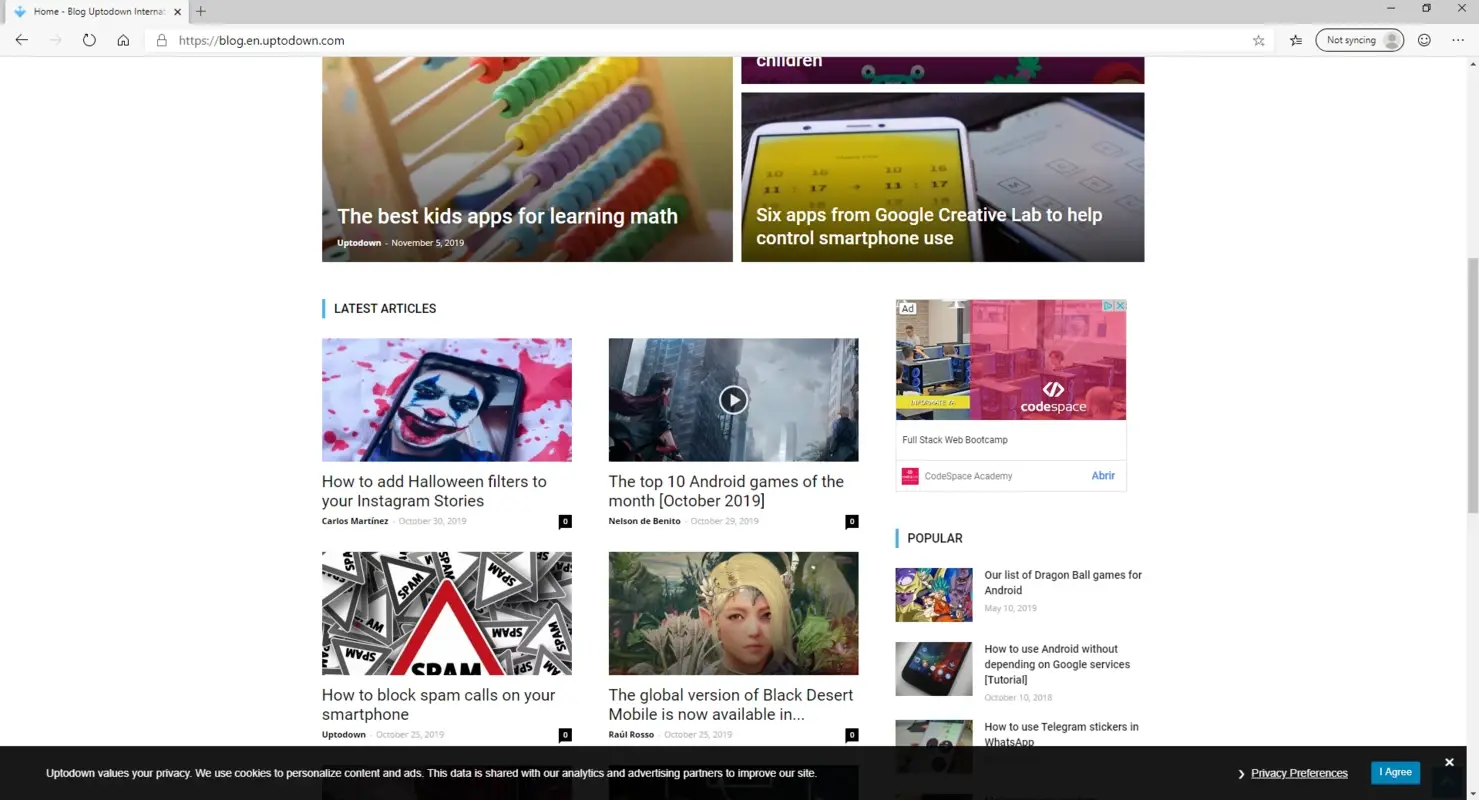Open the Collections icon next to the star
Viewport: 1479px width, 800px height.
point(1295,40)
